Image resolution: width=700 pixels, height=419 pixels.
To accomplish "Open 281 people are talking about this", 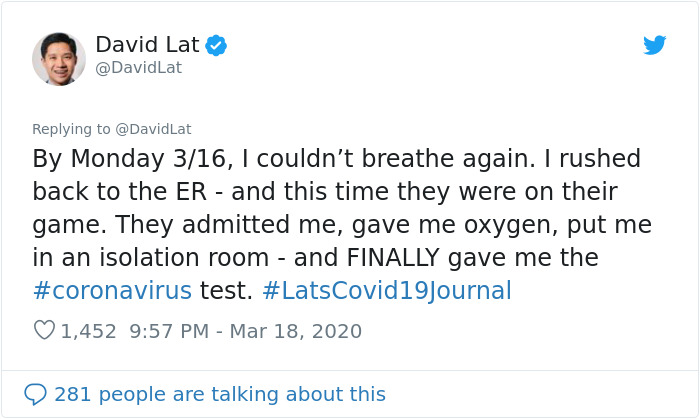I will (219, 394).
